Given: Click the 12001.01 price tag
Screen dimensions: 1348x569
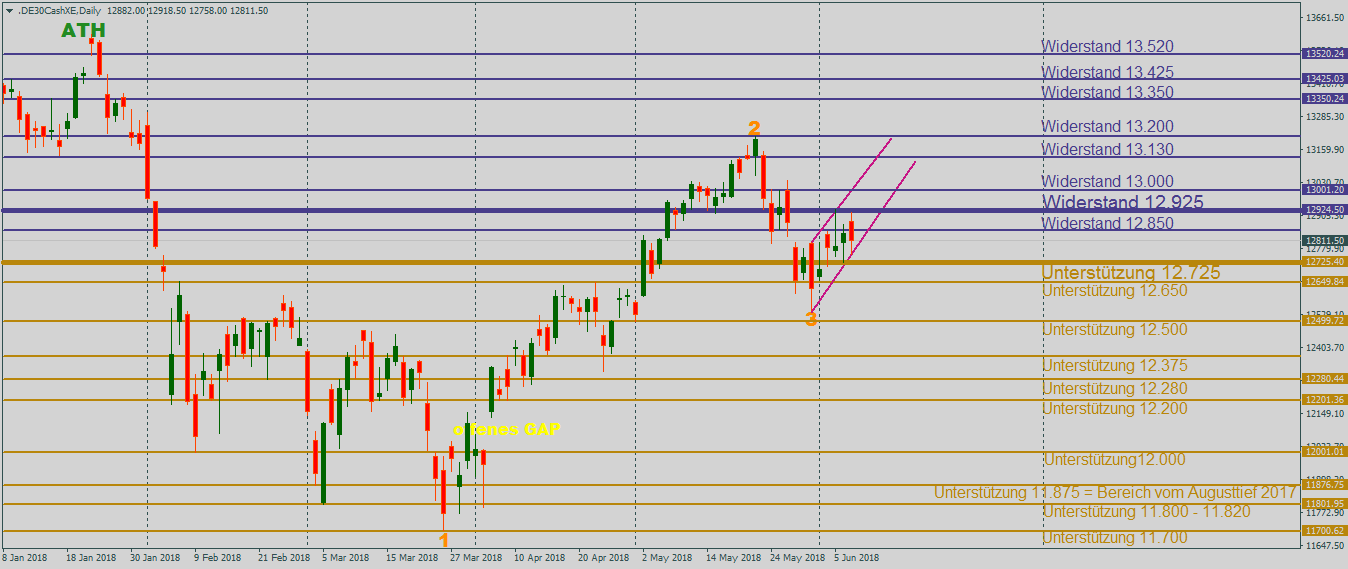Looking at the screenshot, I should 1324,451.
